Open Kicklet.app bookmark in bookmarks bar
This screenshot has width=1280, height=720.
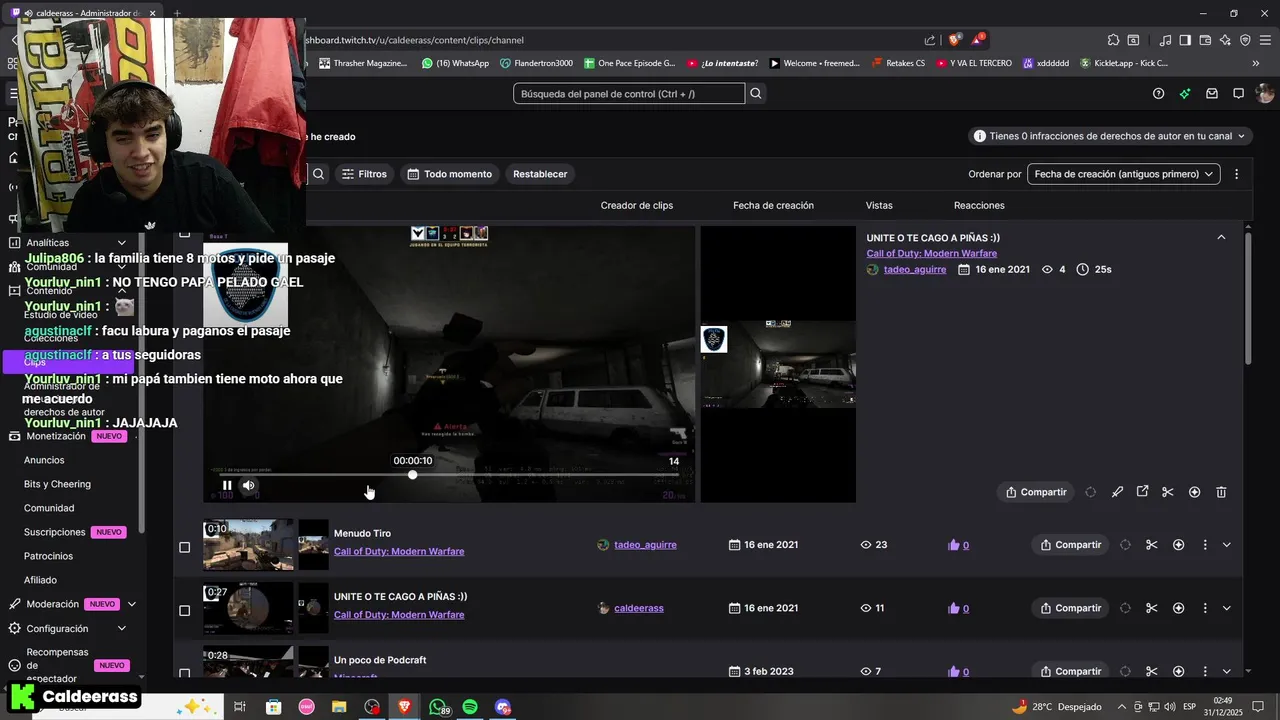coord(1124,63)
